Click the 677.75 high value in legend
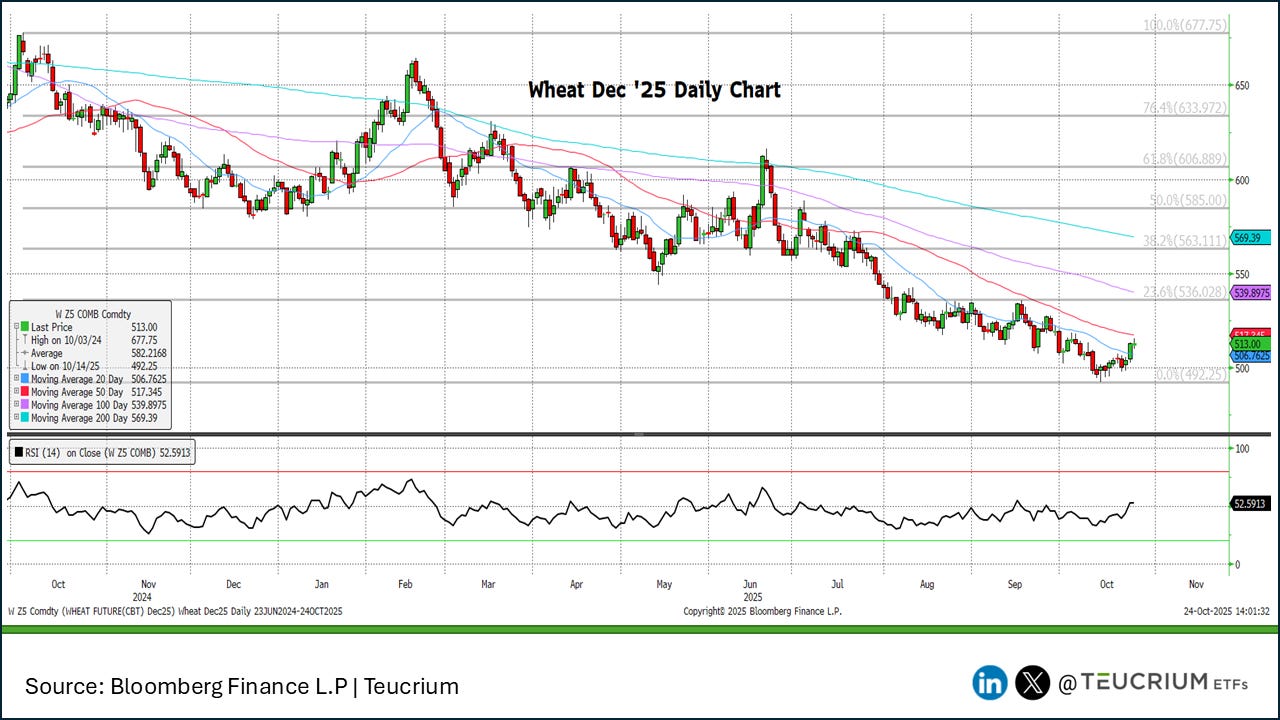Image resolution: width=1280 pixels, height=720 pixels. [x=145, y=340]
